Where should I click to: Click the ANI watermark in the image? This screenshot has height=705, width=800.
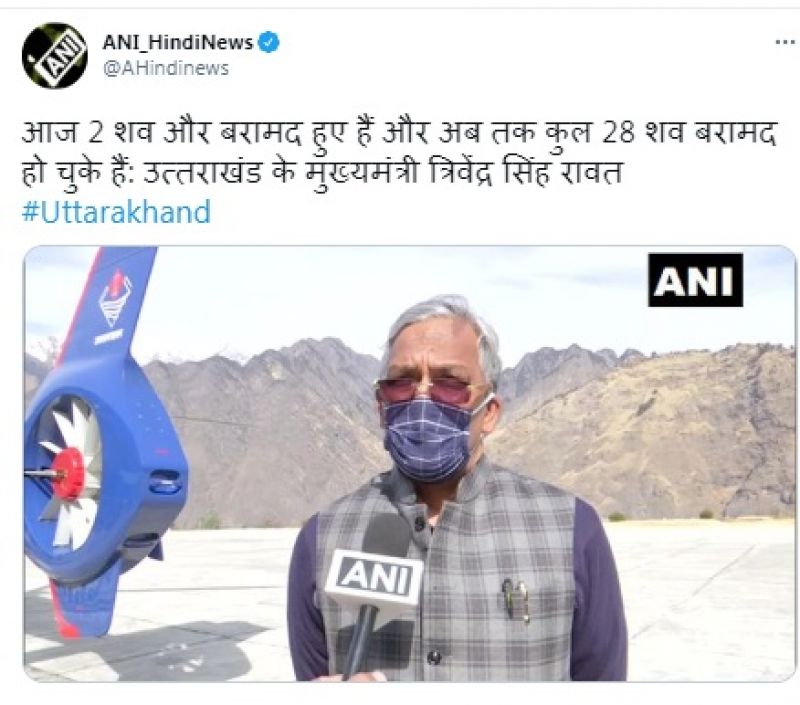[695, 280]
